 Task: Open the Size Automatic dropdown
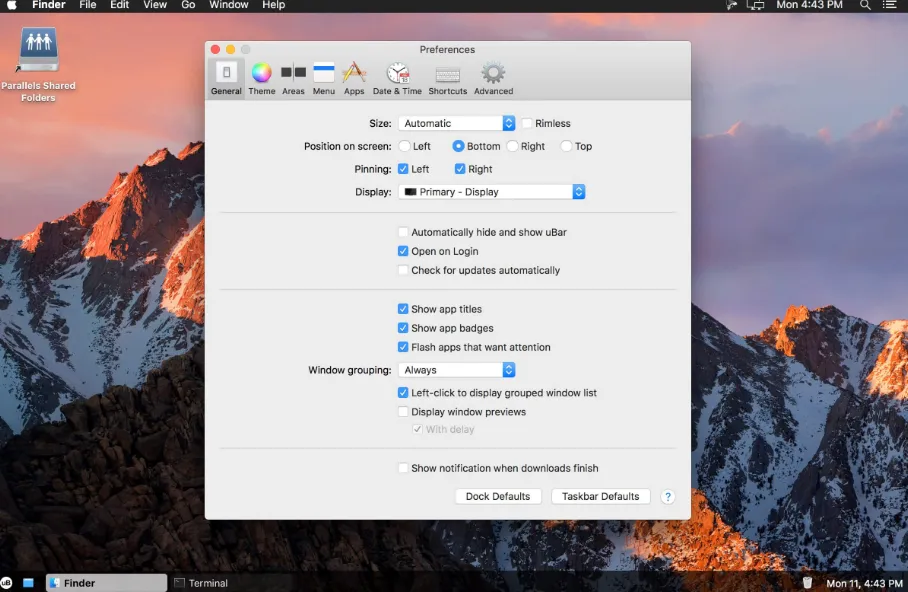point(456,123)
